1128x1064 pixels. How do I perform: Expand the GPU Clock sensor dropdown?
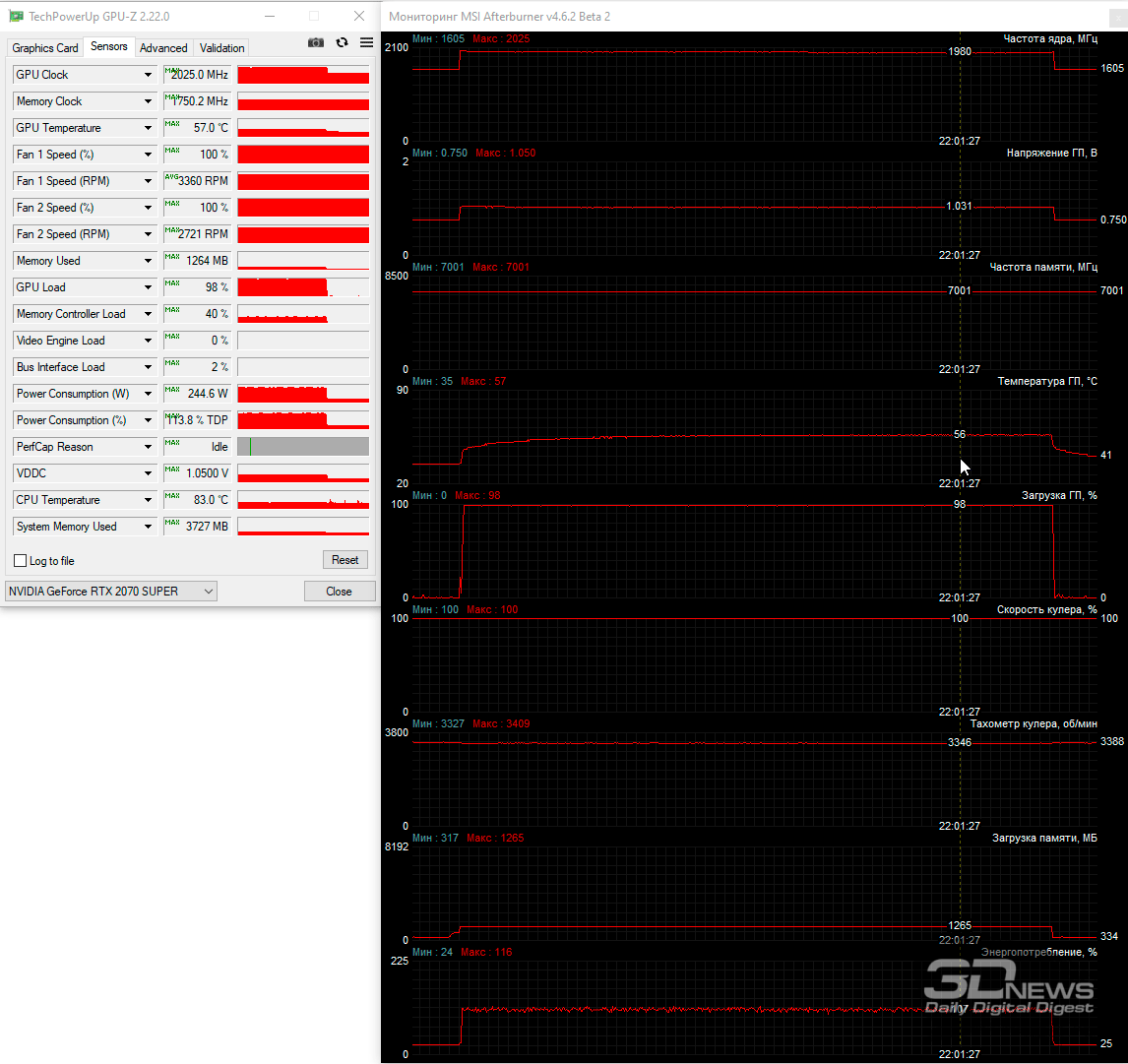pyautogui.click(x=148, y=75)
